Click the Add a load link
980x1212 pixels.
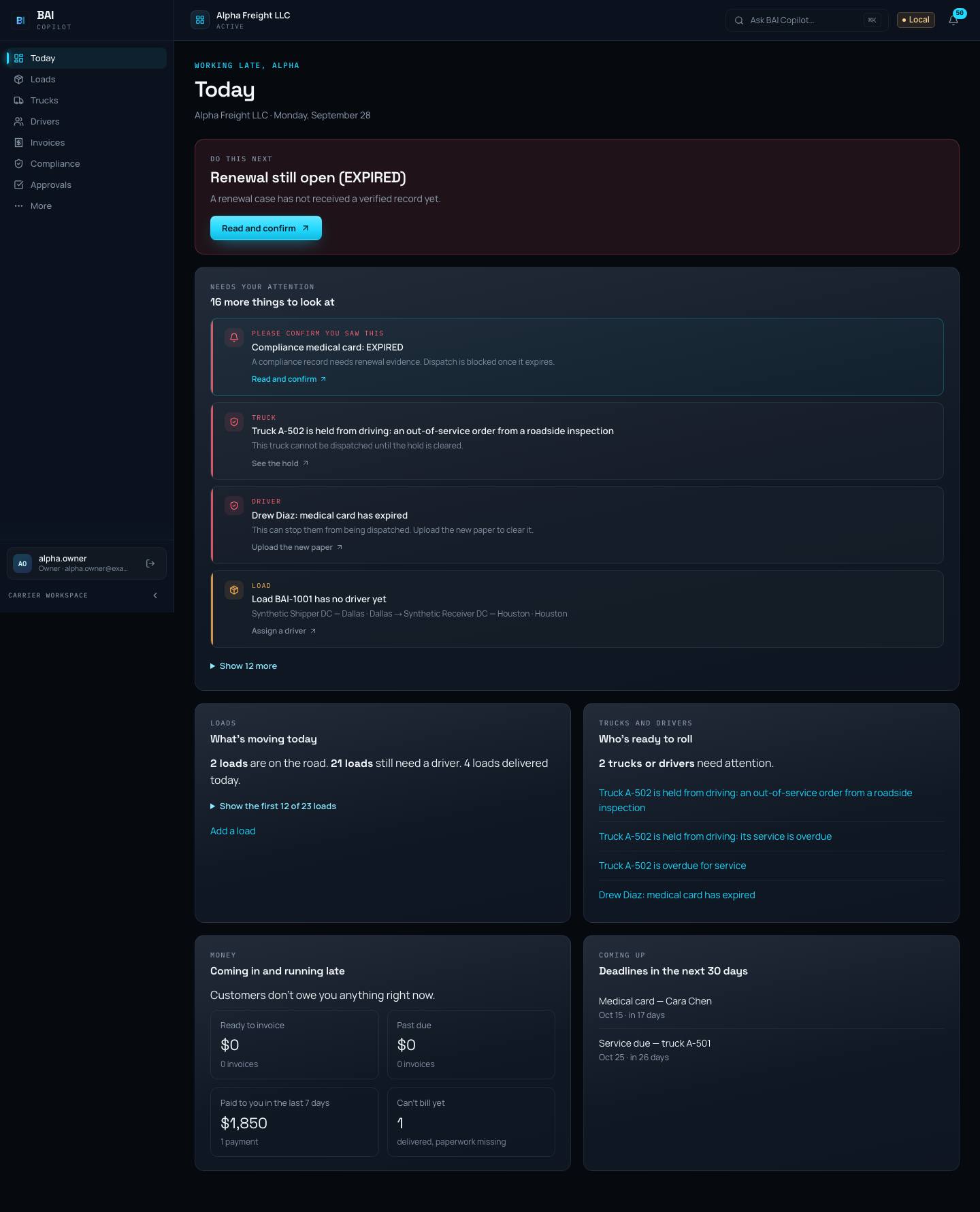[233, 831]
